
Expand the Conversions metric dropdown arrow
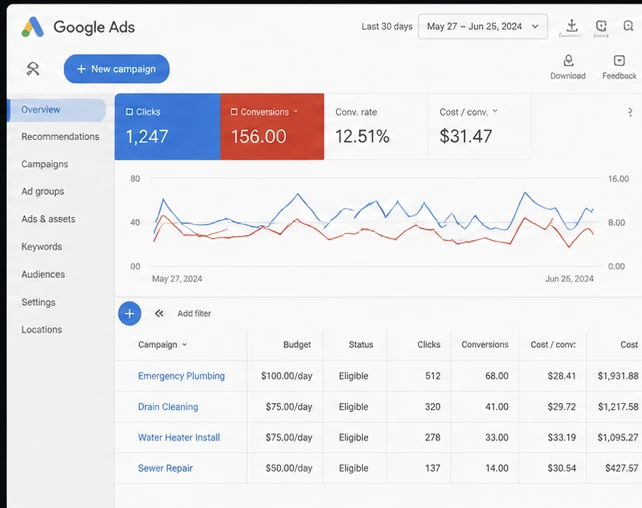296,111
